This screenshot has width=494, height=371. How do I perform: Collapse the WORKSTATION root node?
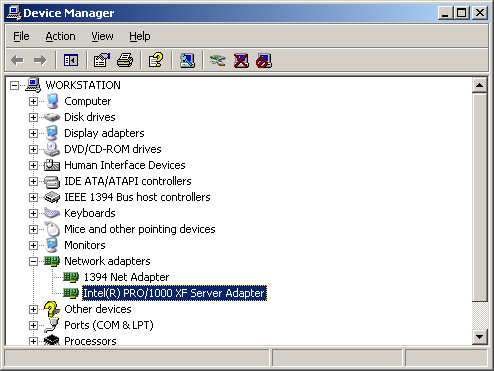pyautogui.click(x=14, y=85)
